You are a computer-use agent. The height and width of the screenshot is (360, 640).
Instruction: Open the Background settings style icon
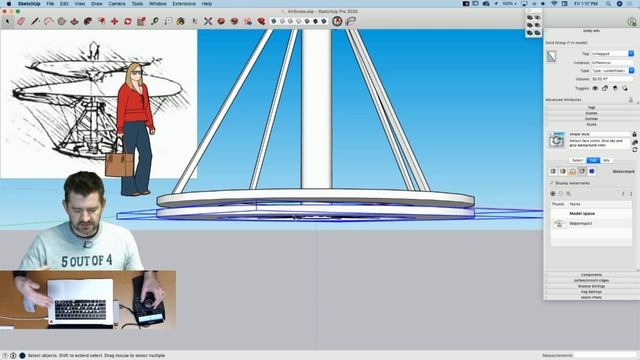coord(573,171)
